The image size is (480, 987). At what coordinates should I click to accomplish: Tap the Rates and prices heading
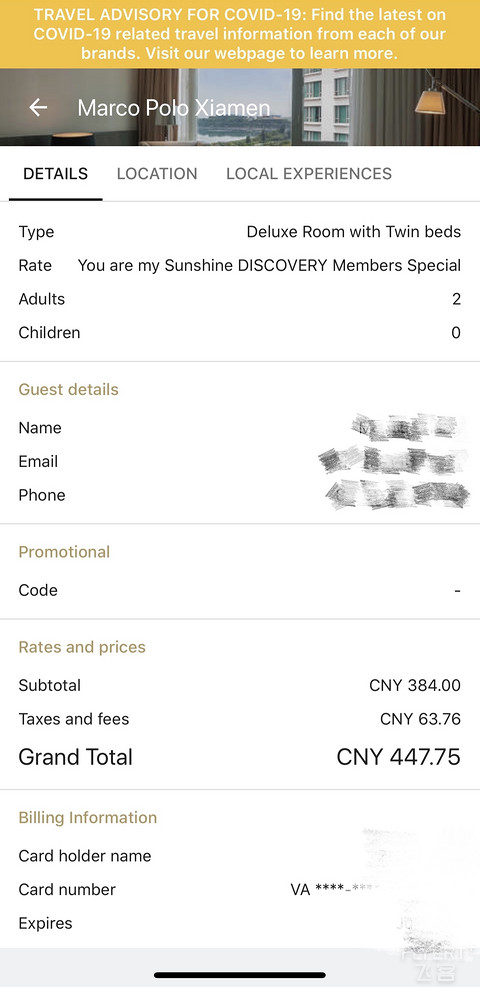82,647
